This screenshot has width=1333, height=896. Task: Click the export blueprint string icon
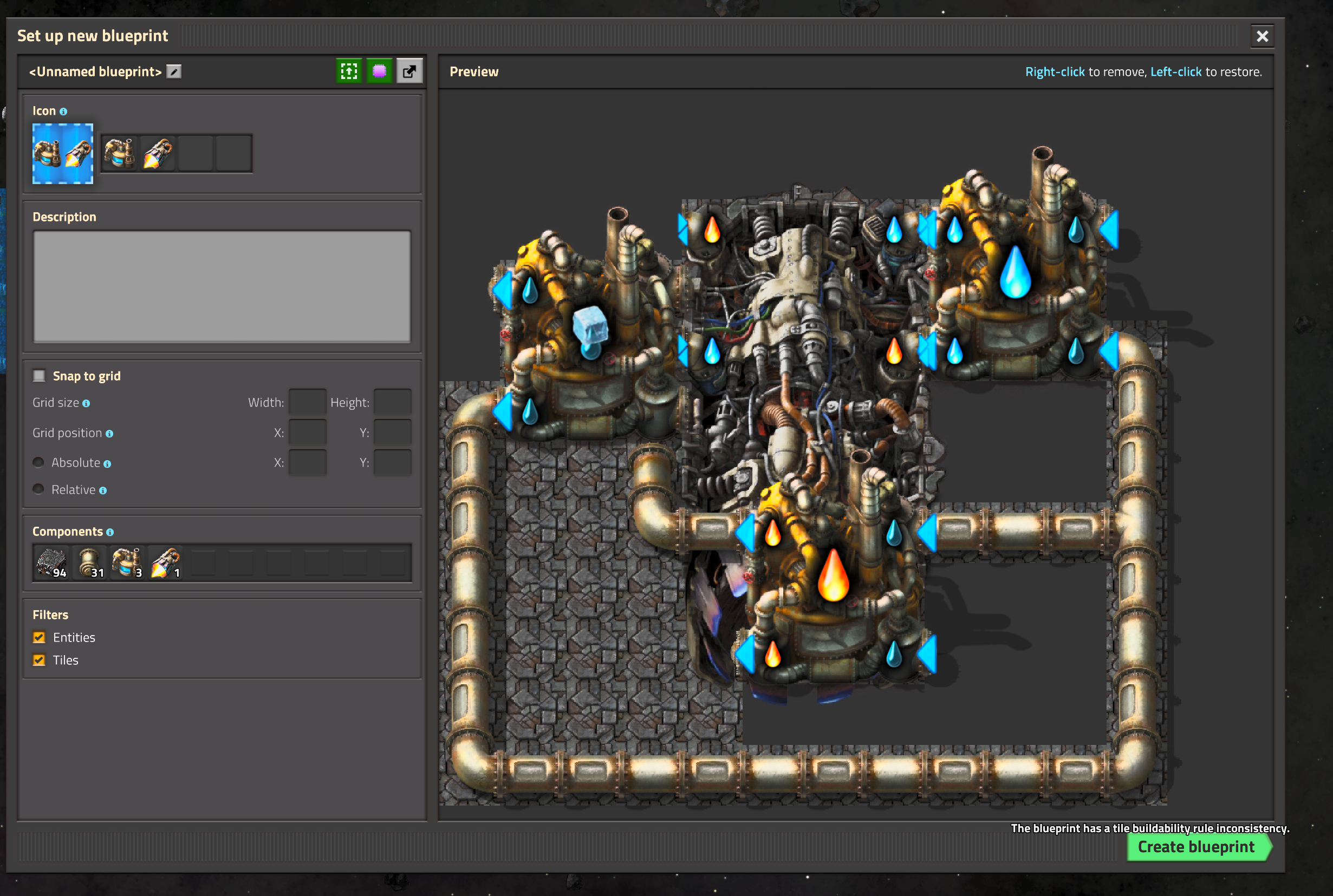tap(409, 71)
